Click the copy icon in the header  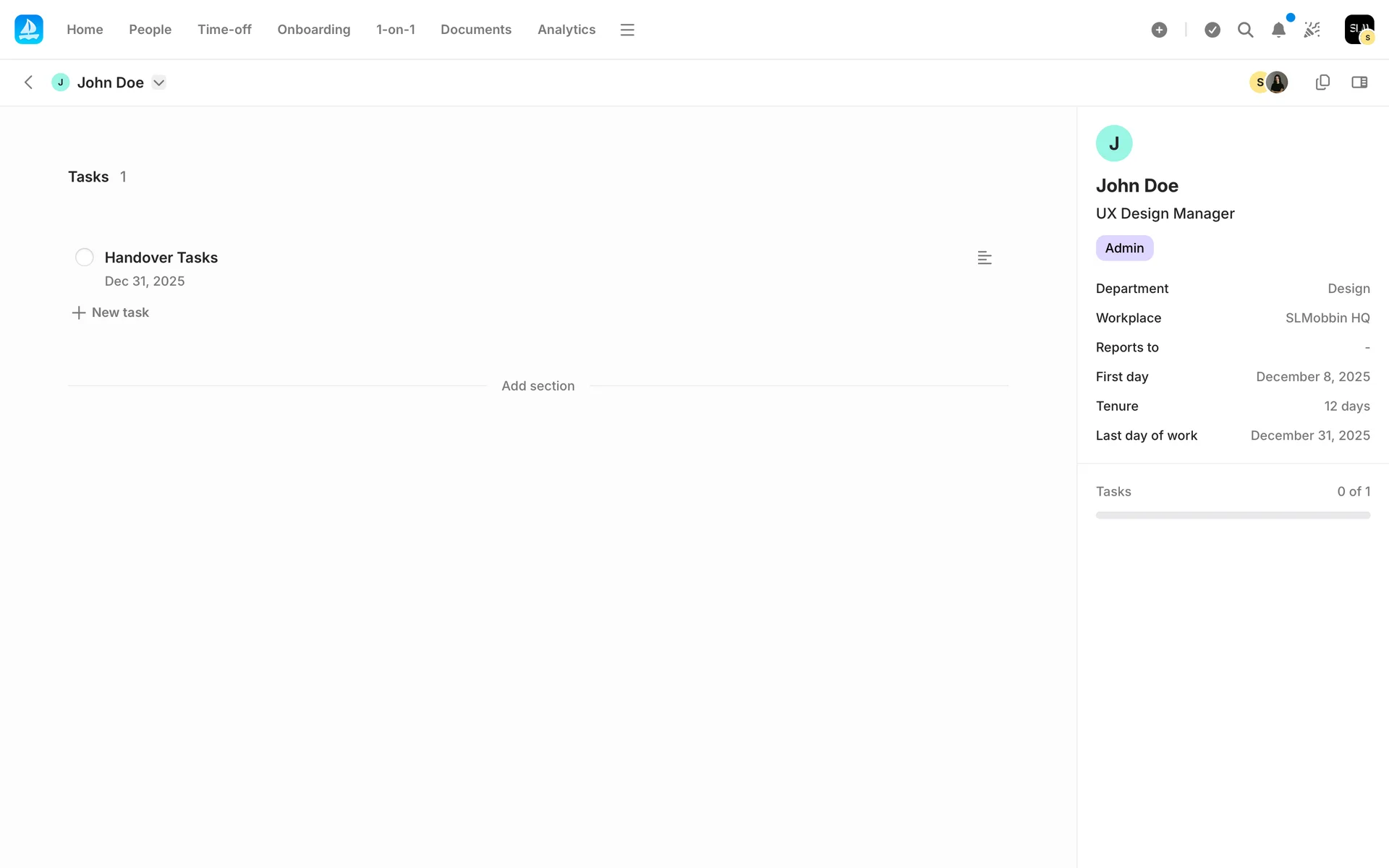pyautogui.click(x=1322, y=82)
